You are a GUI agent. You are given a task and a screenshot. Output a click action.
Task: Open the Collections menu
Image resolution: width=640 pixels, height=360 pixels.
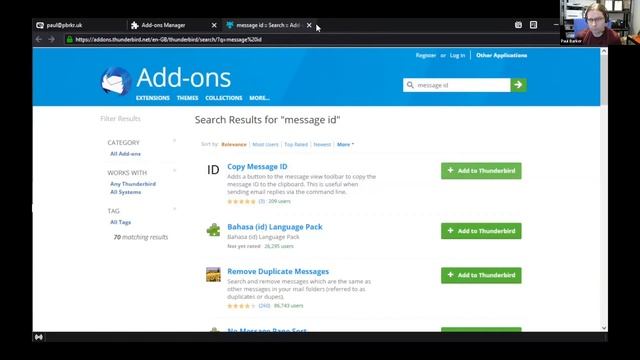(x=224, y=98)
